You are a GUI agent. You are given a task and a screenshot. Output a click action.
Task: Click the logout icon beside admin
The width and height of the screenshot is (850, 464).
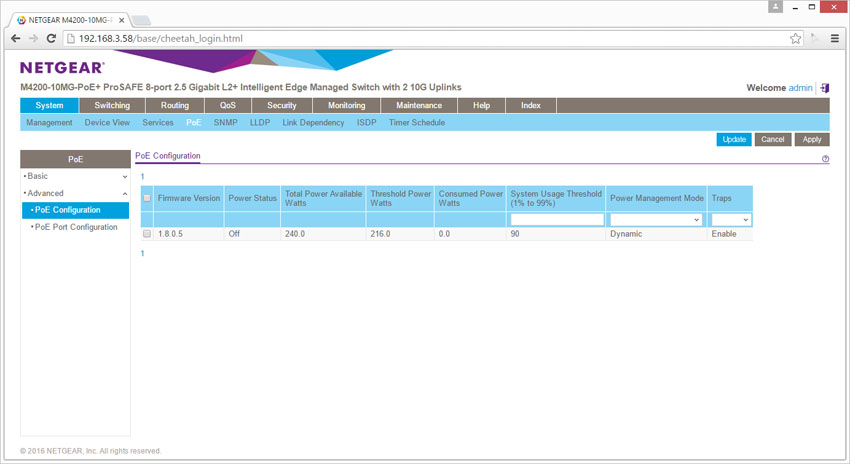click(x=825, y=88)
